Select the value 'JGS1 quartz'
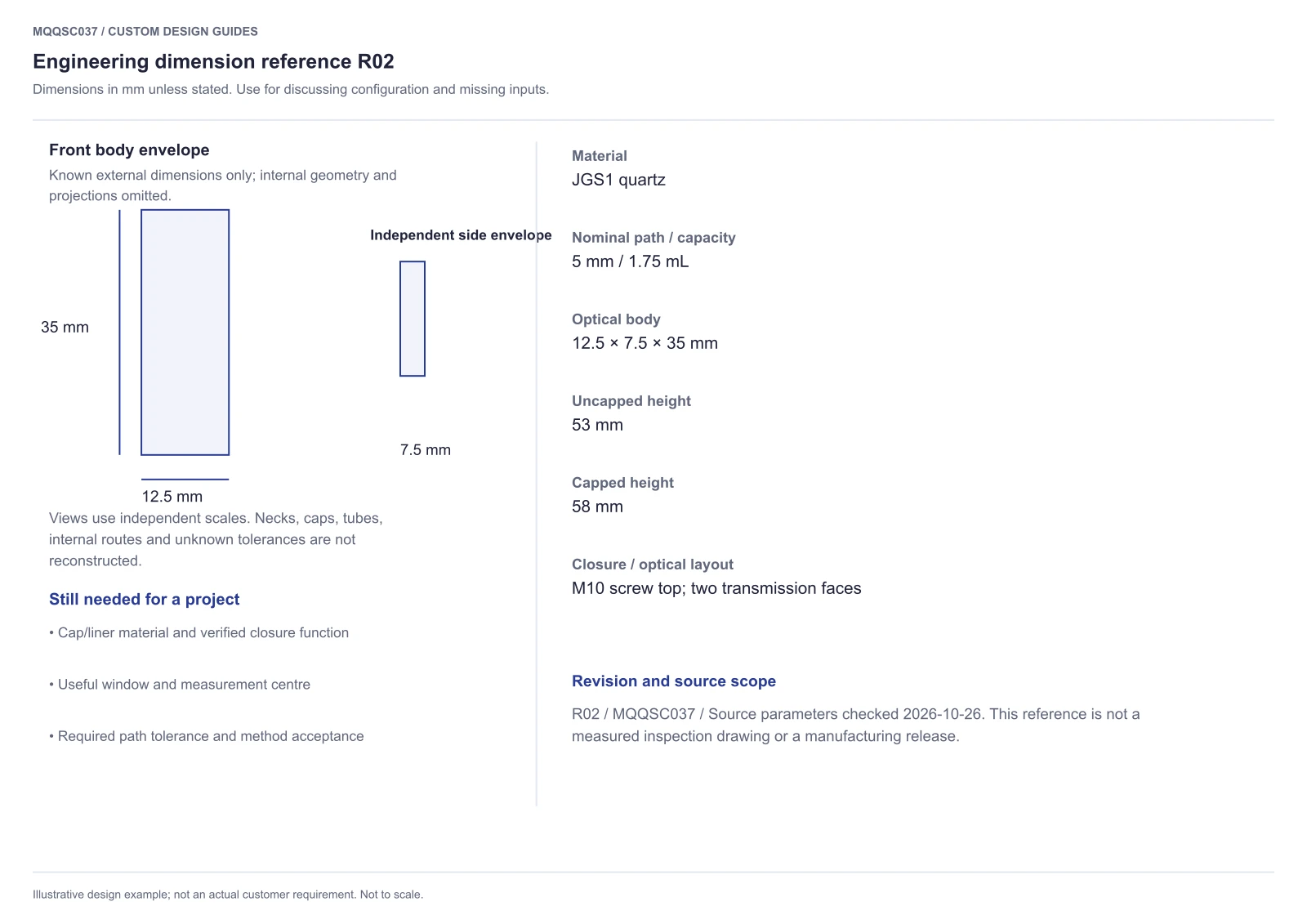This screenshot has width=1307, height=924. [618, 180]
